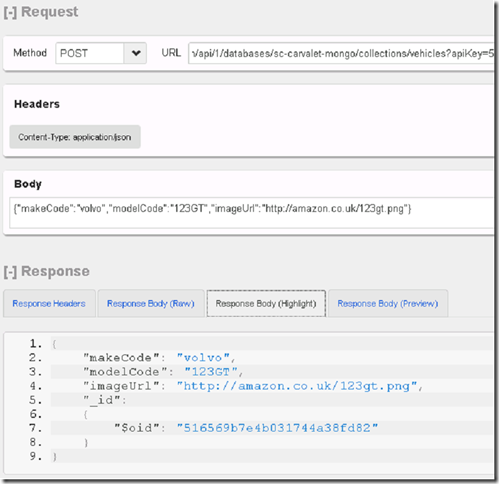Collapse the Request section
Screen dimensions: 499x484
10,12
